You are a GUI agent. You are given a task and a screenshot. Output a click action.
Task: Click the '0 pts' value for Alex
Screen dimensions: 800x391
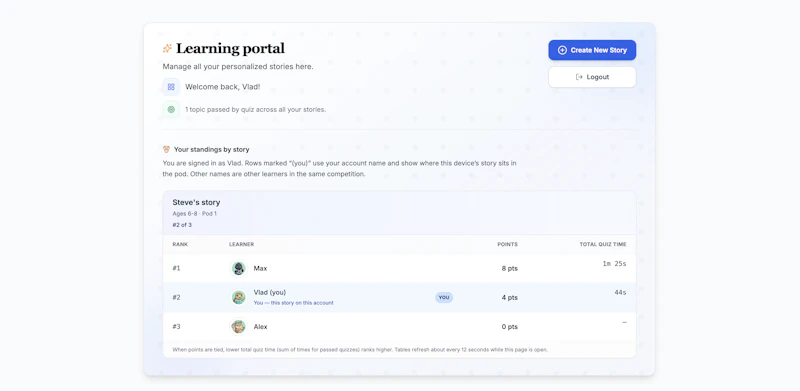(x=510, y=326)
